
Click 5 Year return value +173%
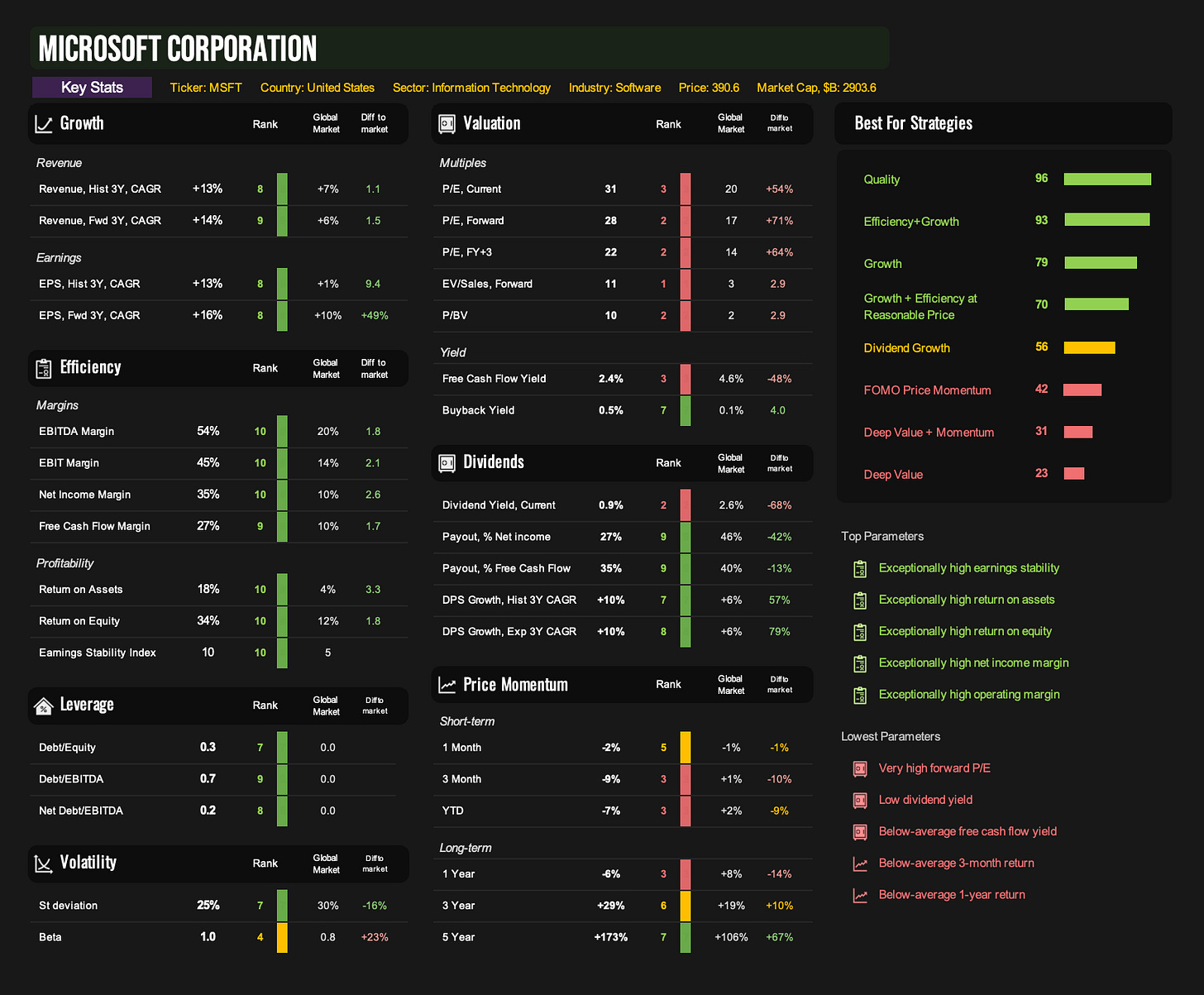[x=611, y=937]
